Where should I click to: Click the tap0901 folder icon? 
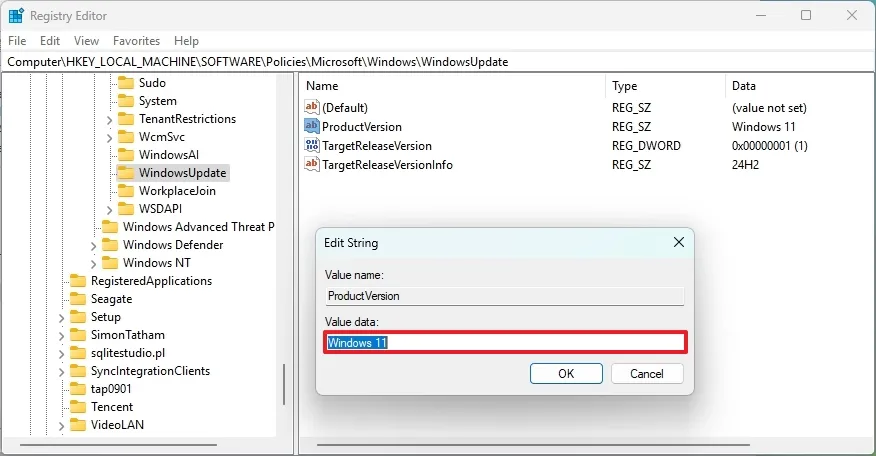click(78, 388)
